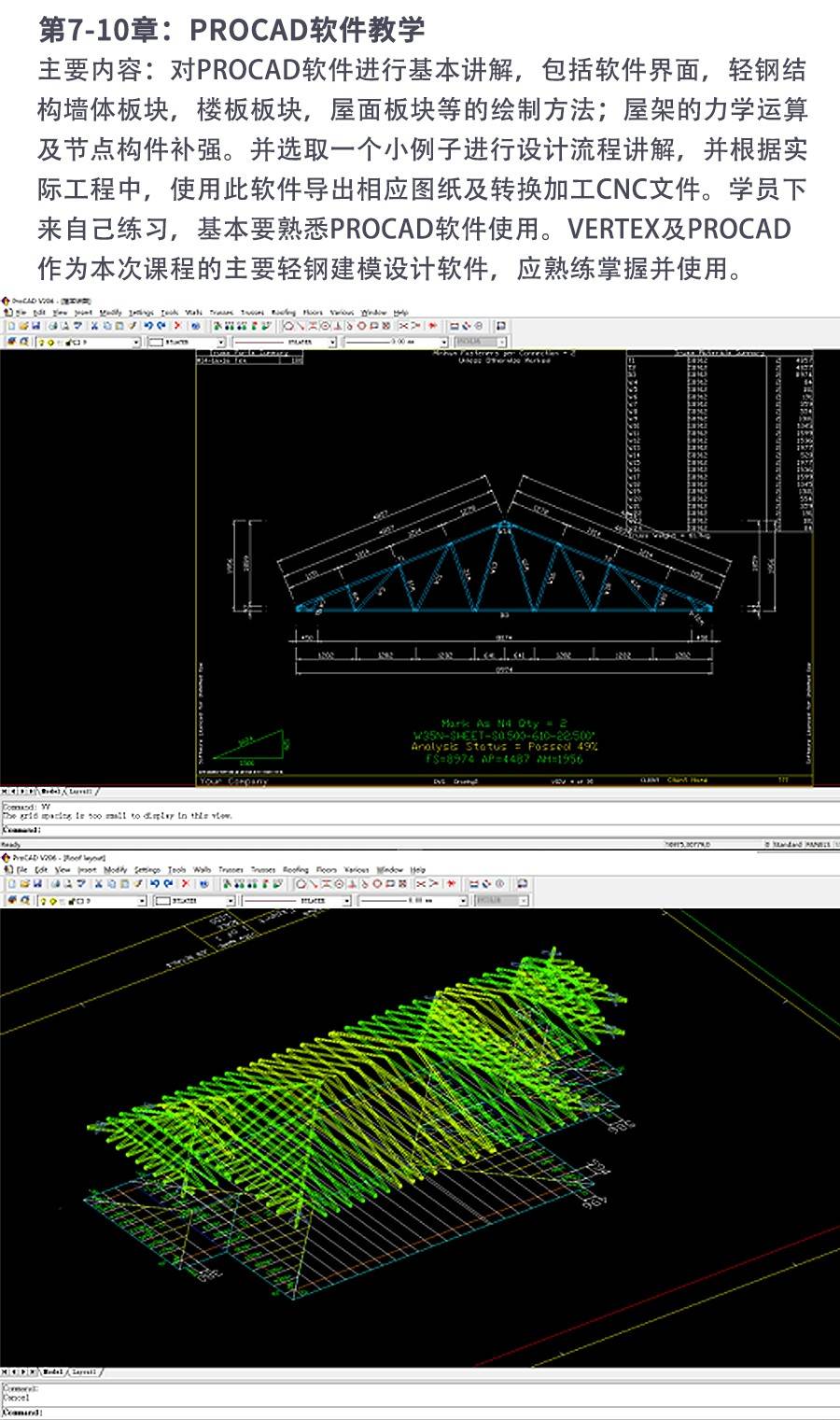
Task: Click the Save icon in the upper ProCAD toolbar
Action: 35,326
